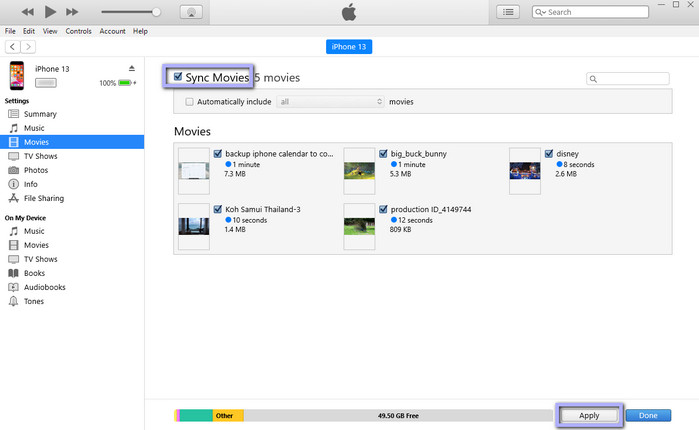Click the movies search field
The image size is (699, 430).
(x=628, y=79)
